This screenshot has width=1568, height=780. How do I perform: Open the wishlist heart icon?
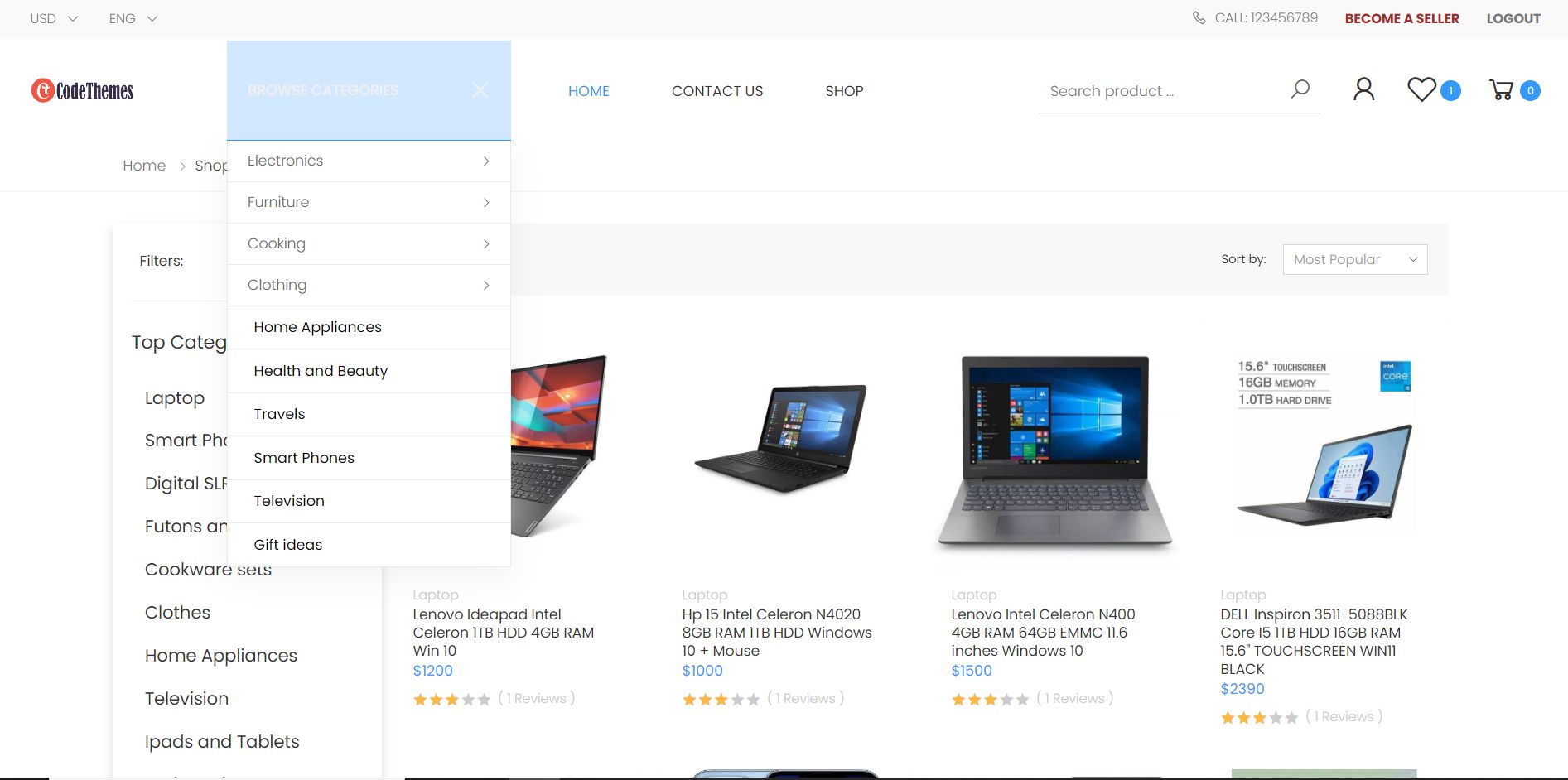pos(1421,89)
